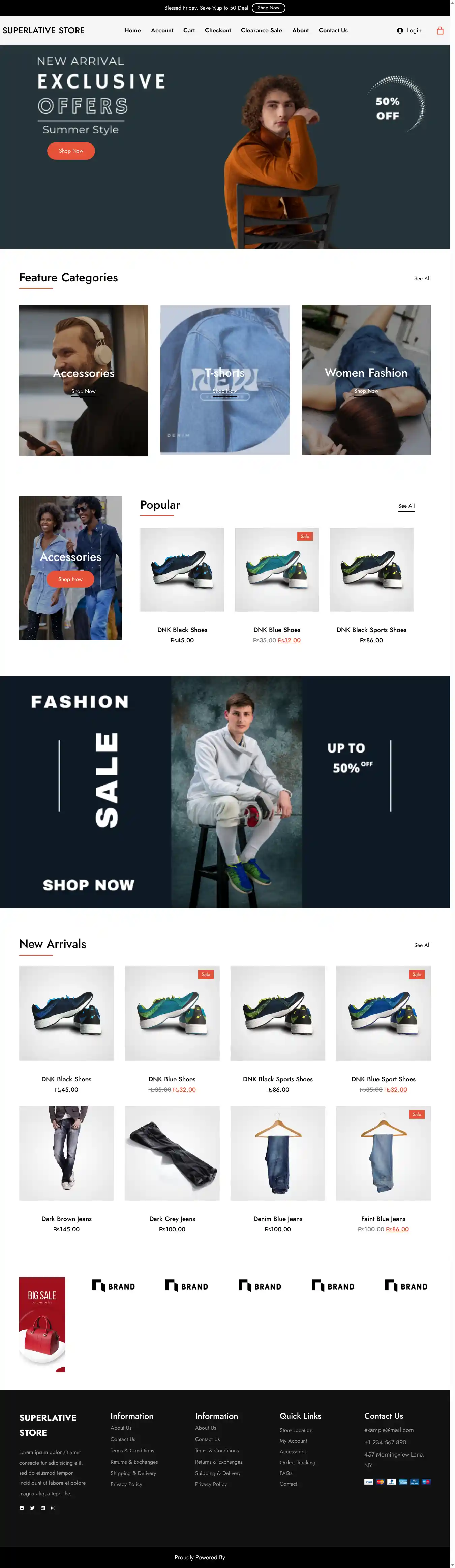Click the Shop Now banner button at top
The height and width of the screenshot is (1568, 455).
(269, 8)
